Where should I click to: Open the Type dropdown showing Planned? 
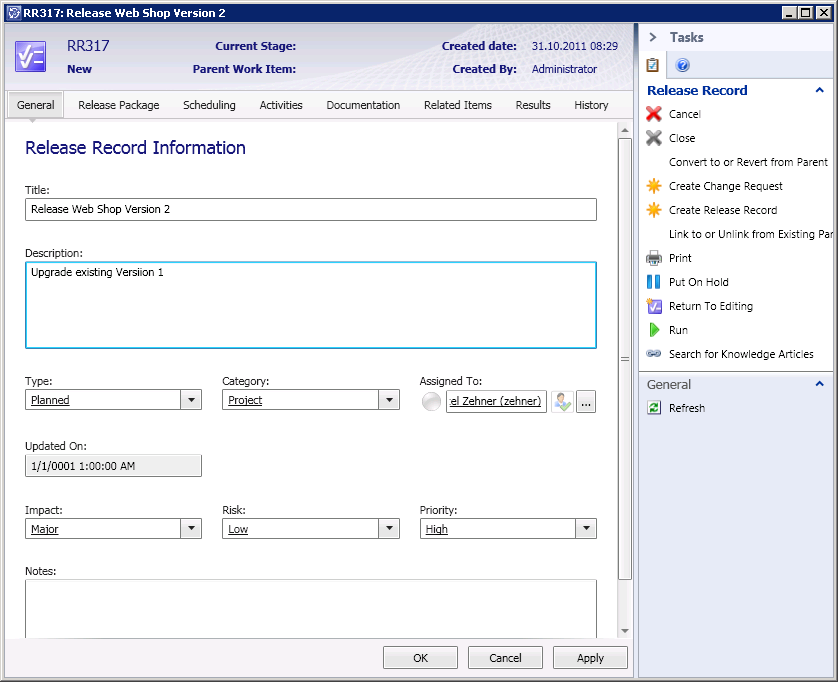click(x=191, y=400)
